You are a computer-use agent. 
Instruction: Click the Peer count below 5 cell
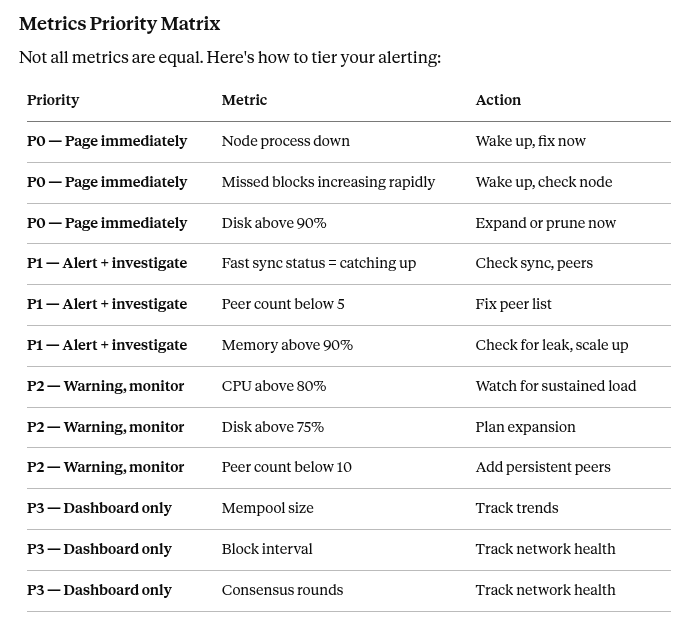pos(283,304)
